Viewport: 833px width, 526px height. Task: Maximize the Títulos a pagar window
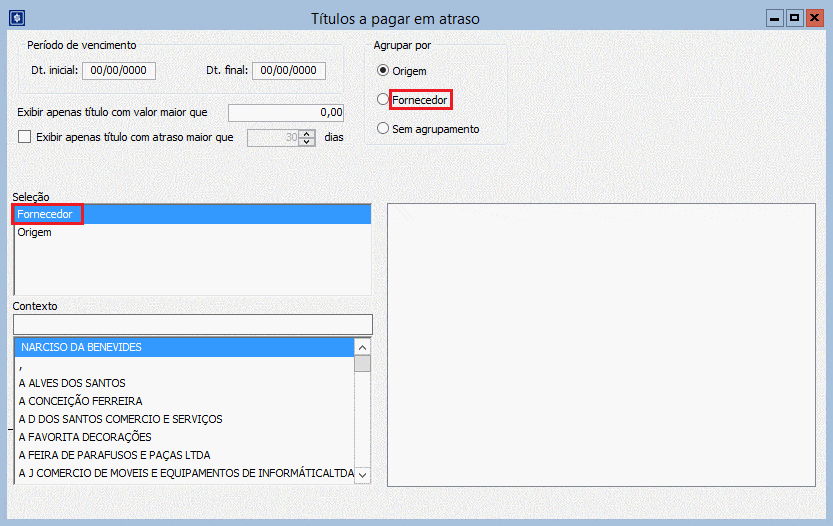(794, 18)
